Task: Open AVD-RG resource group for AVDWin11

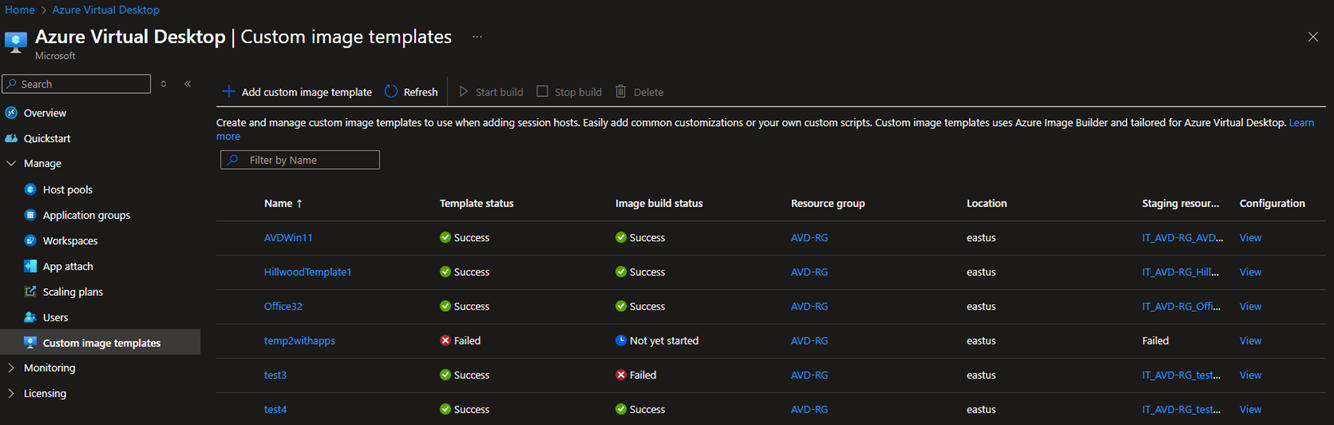Action: point(809,238)
